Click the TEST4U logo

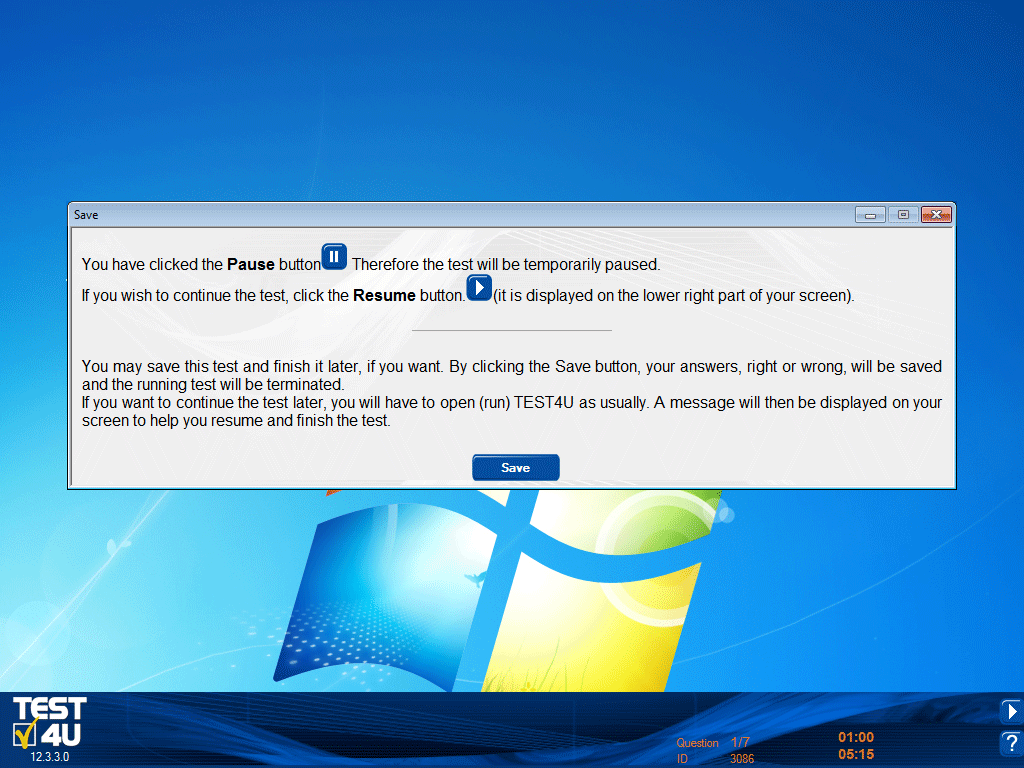coord(49,723)
